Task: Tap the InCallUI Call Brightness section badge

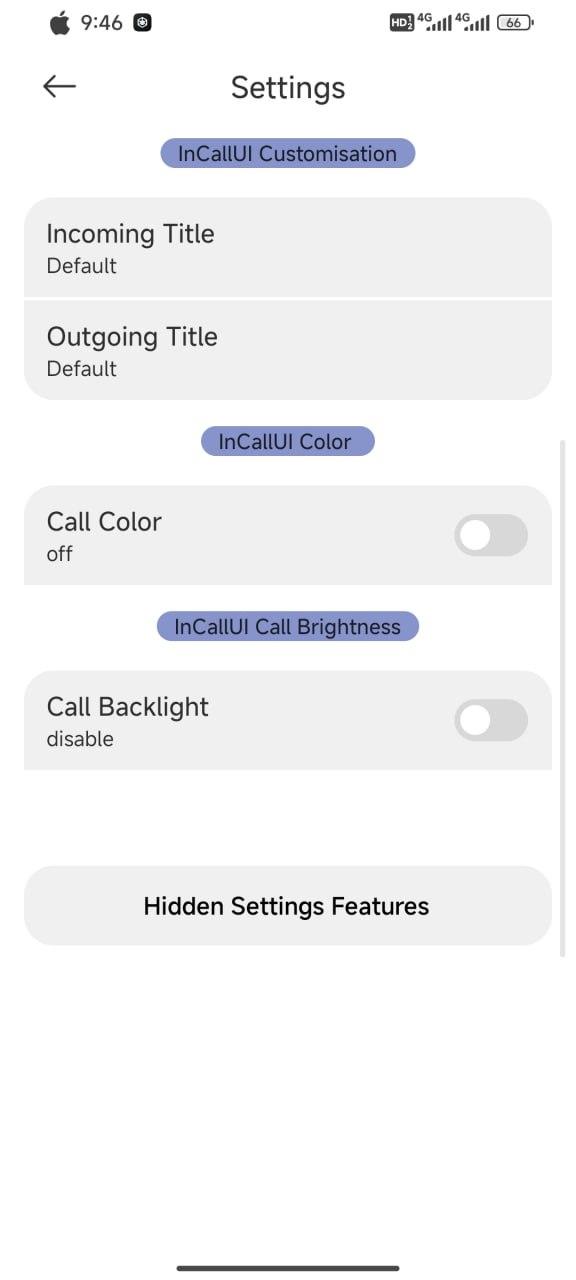Action: pyautogui.click(x=288, y=626)
